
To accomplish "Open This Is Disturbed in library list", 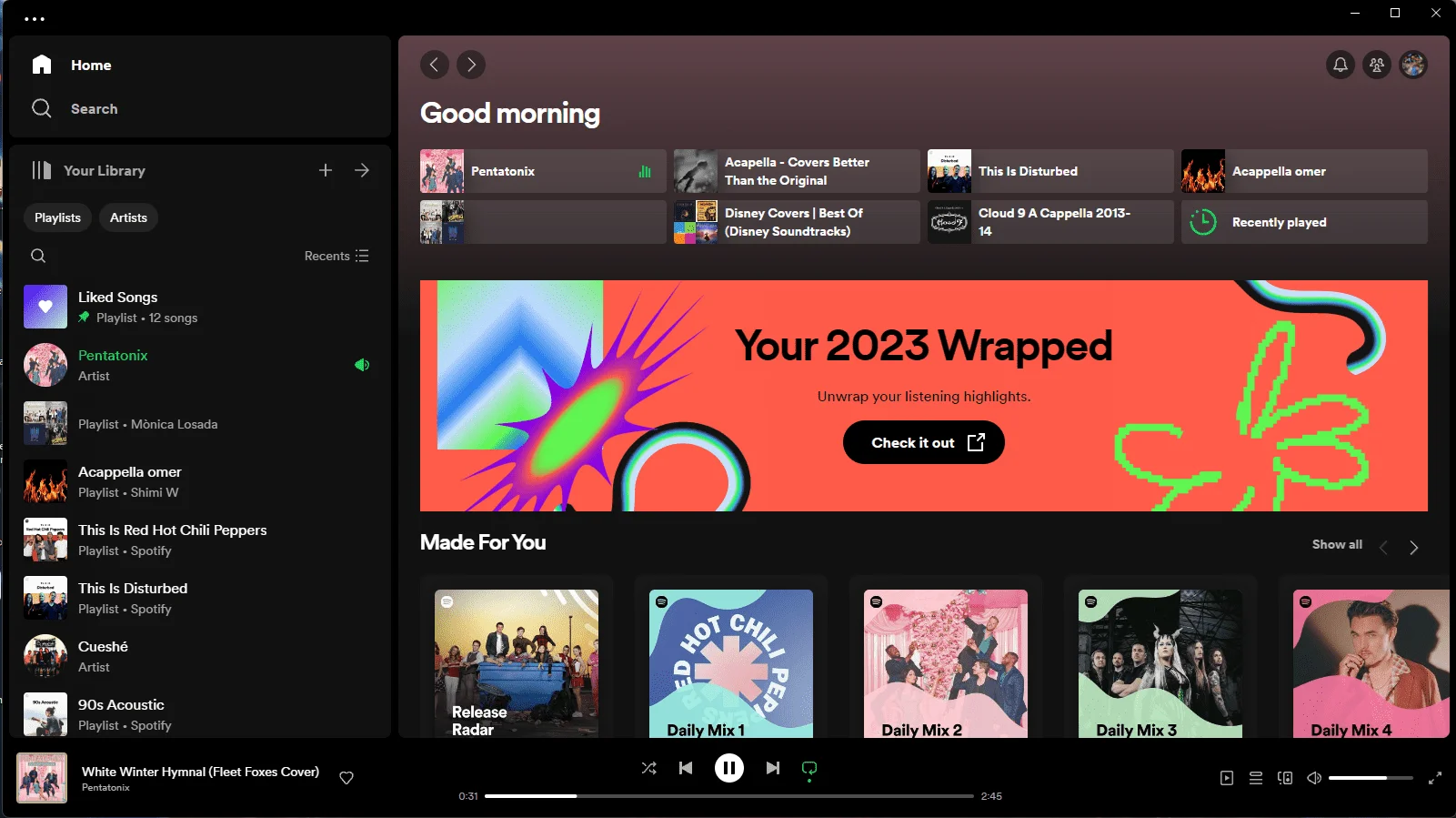I will [200, 598].
